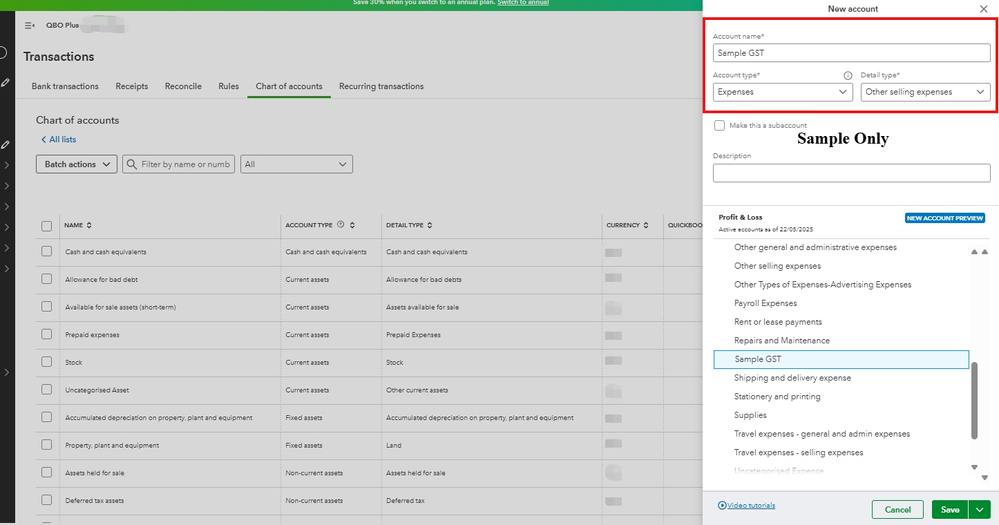
Task: Click Supplies in preview list
Action: [750, 415]
